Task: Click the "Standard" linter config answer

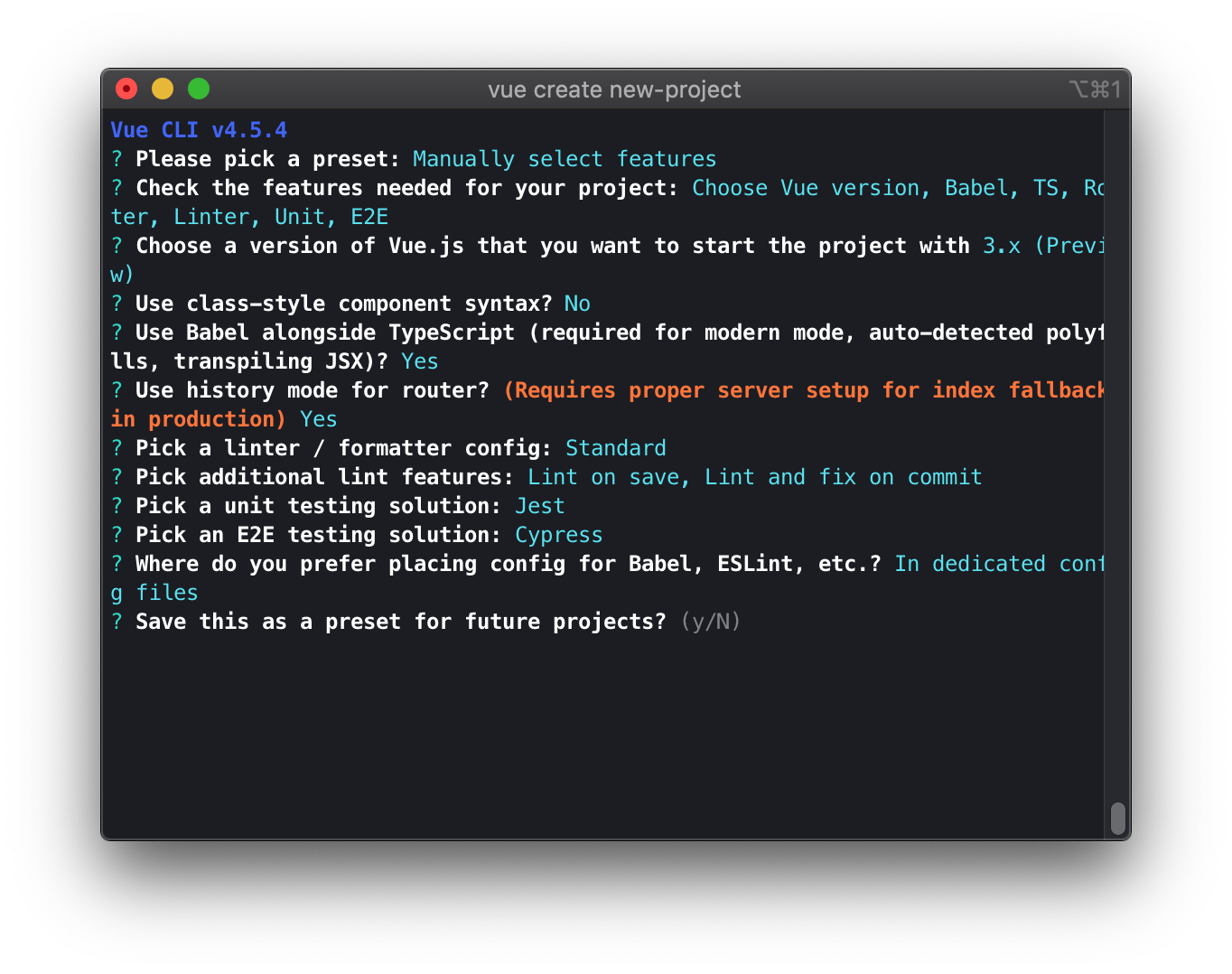Action: point(615,448)
